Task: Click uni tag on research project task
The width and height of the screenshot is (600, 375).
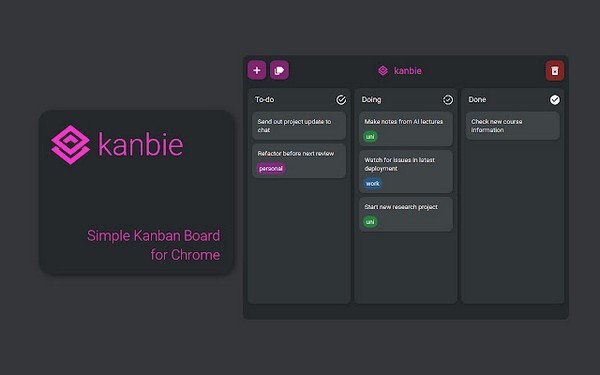Action: click(370, 222)
